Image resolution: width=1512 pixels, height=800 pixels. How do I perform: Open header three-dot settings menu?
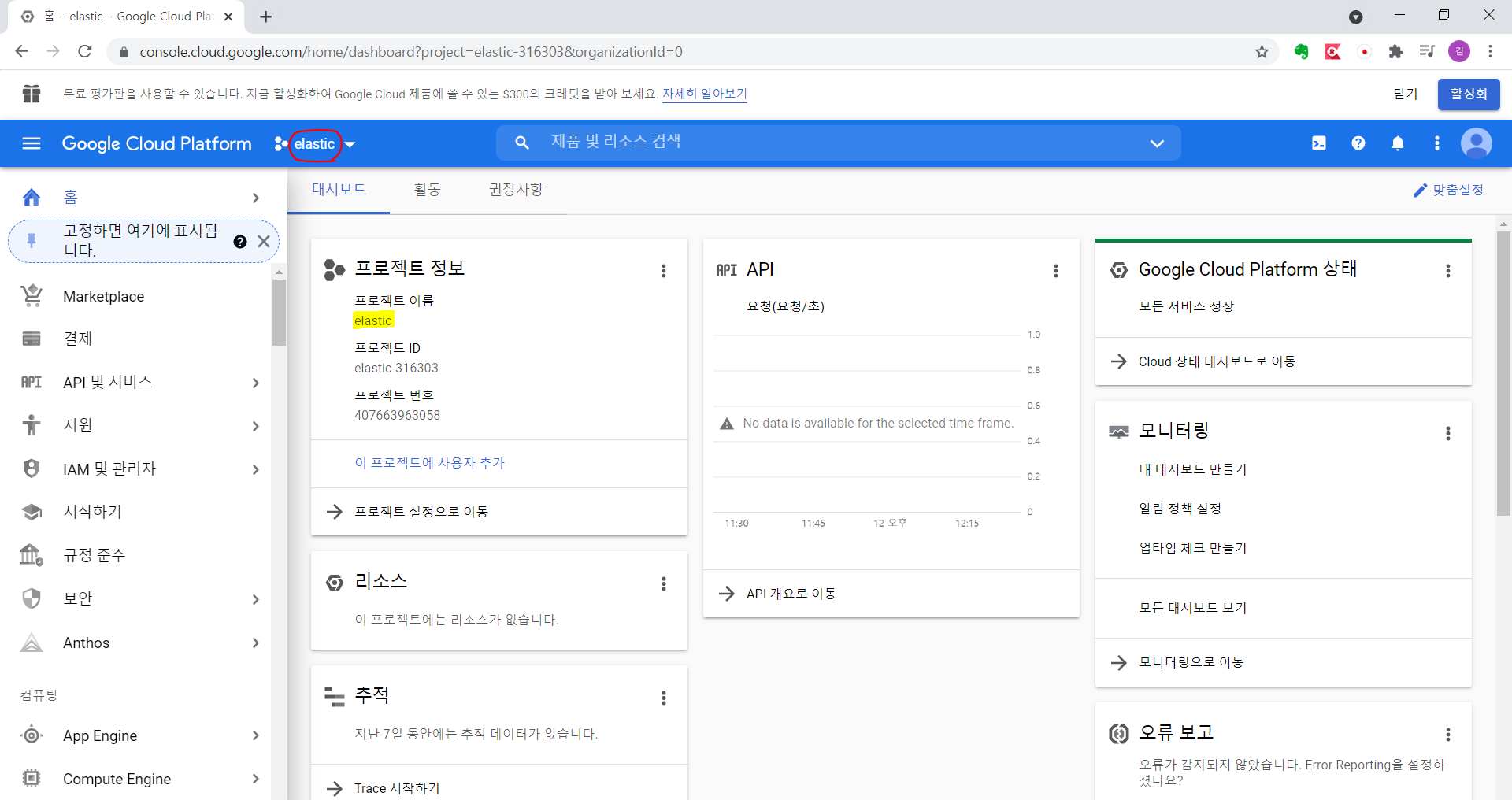(1437, 143)
